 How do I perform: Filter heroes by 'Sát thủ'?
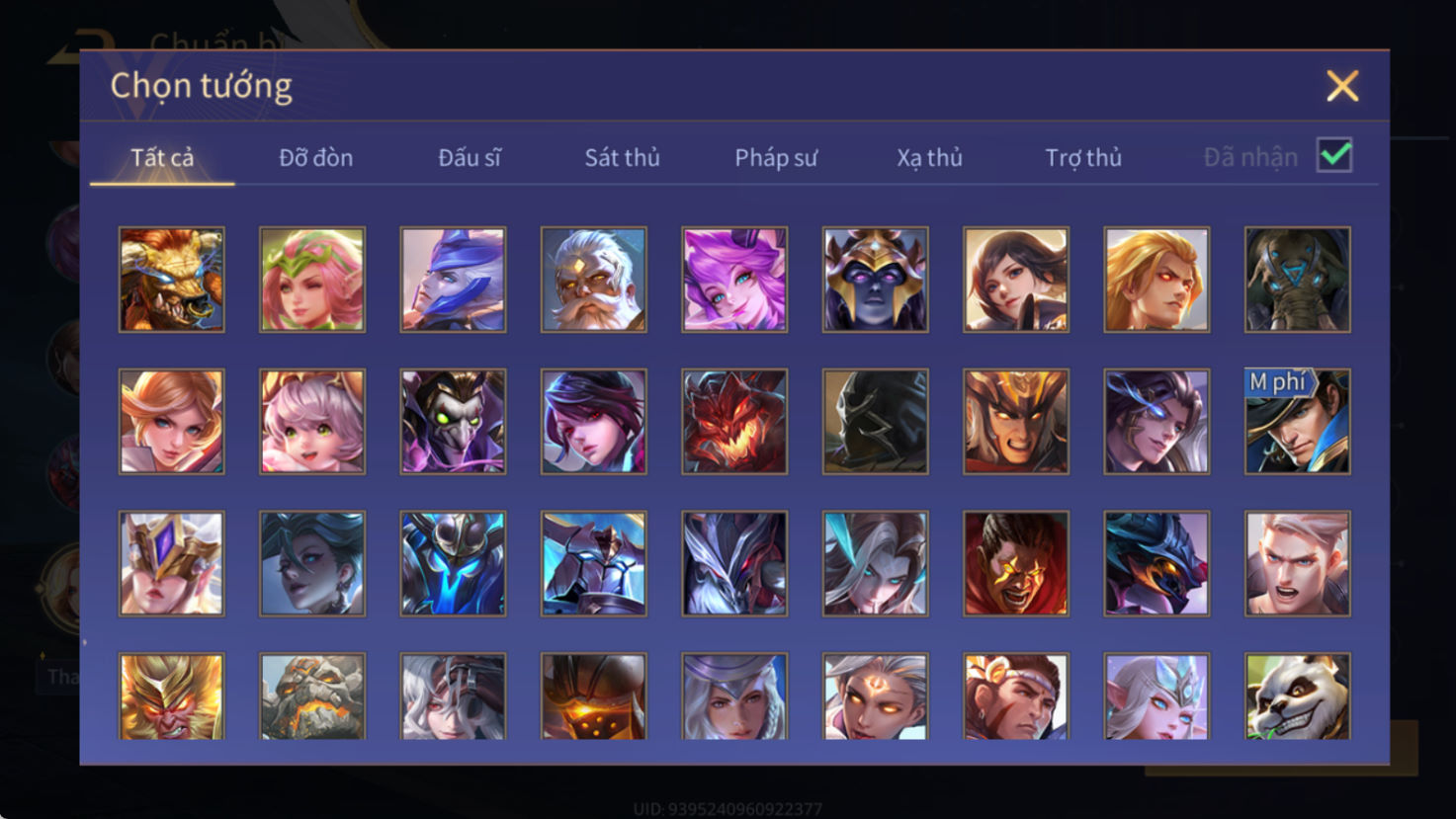pos(622,157)
